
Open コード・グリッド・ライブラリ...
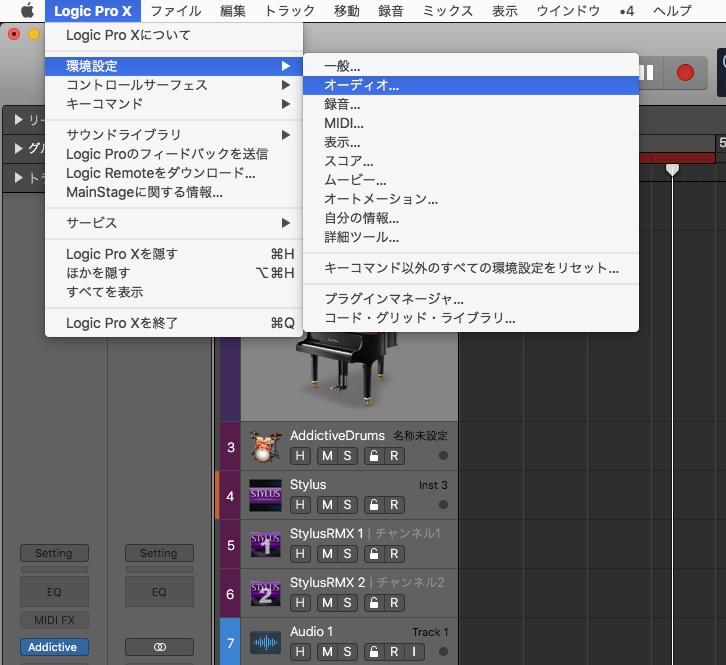471,318
